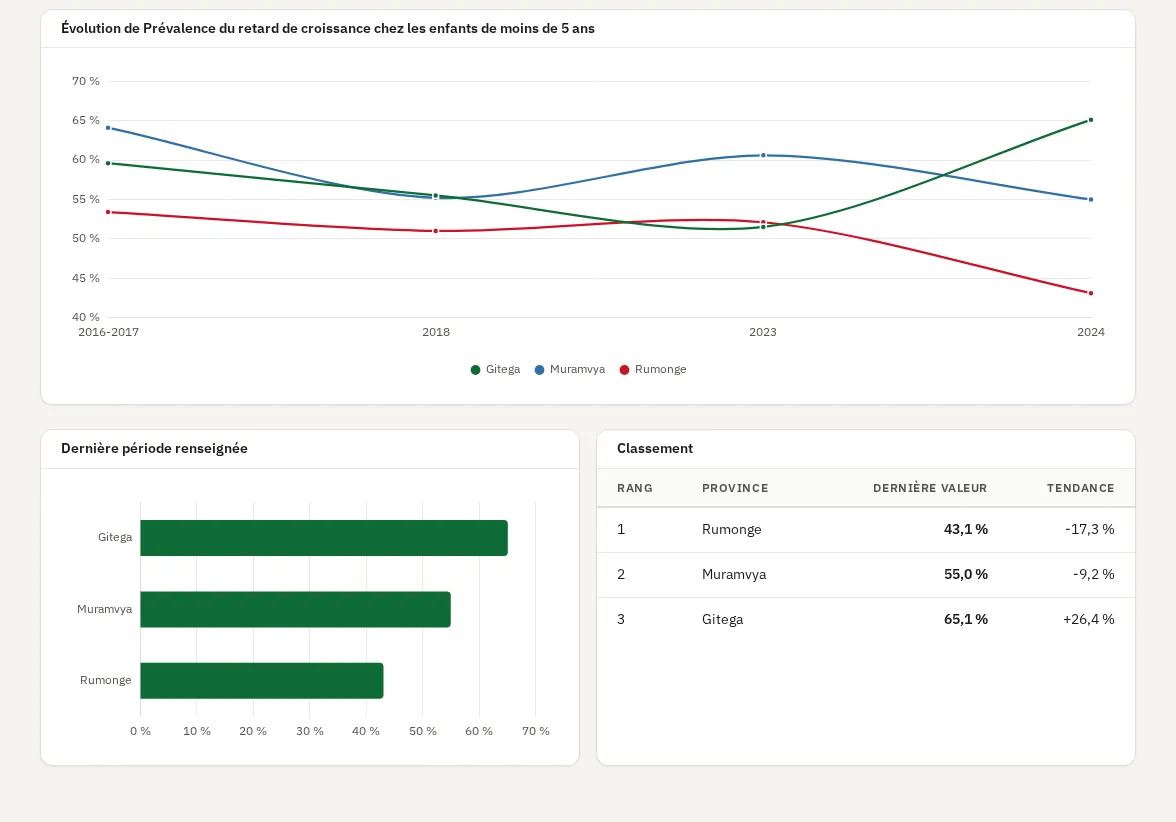The image size is (1176, 822).
Task: Click the Muramvya label on the bar chart axis
Action: (104, 609)
